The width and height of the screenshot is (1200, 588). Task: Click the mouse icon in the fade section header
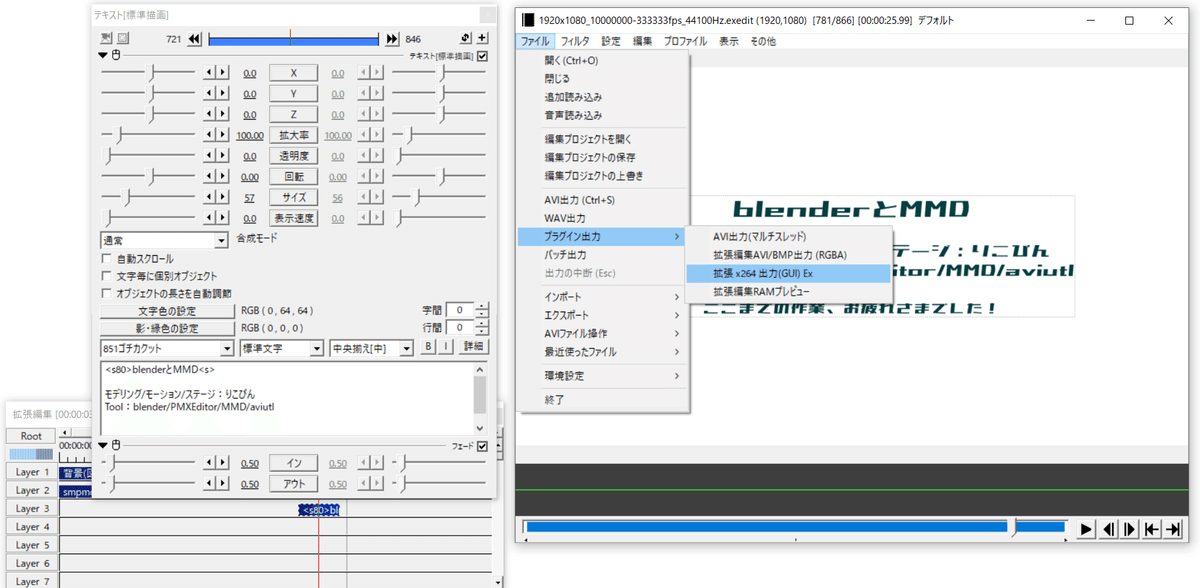(x=116, y=446)
